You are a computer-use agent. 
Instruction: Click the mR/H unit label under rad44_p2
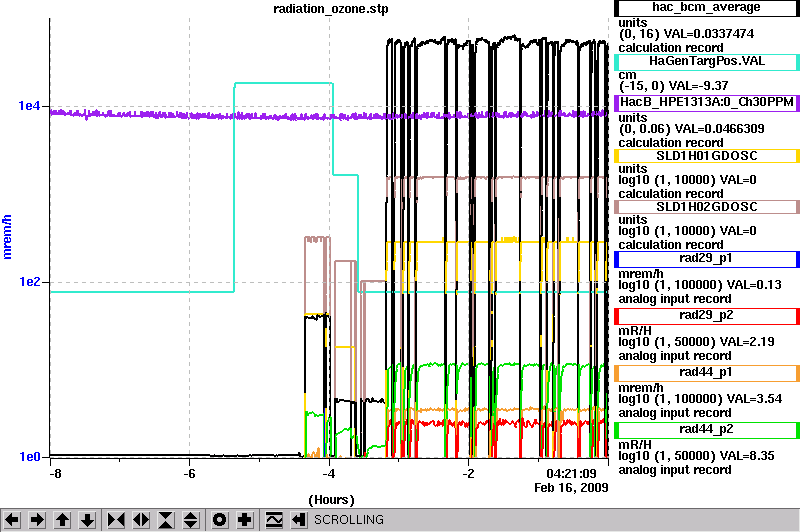point(635,445)
